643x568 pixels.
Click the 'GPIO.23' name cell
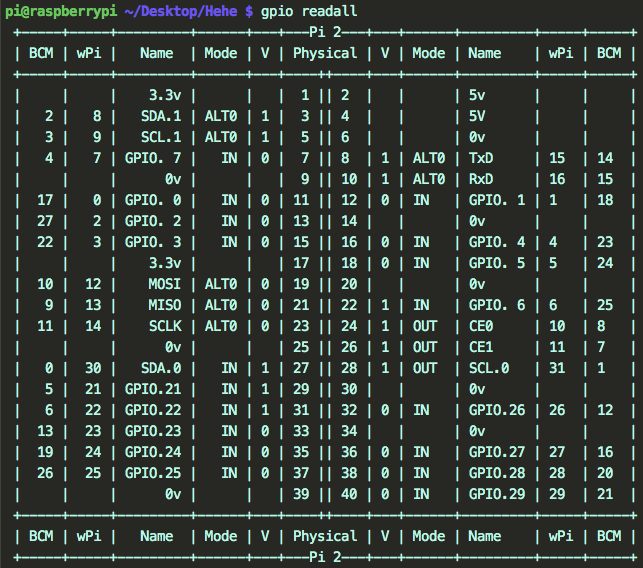point(153,431)
